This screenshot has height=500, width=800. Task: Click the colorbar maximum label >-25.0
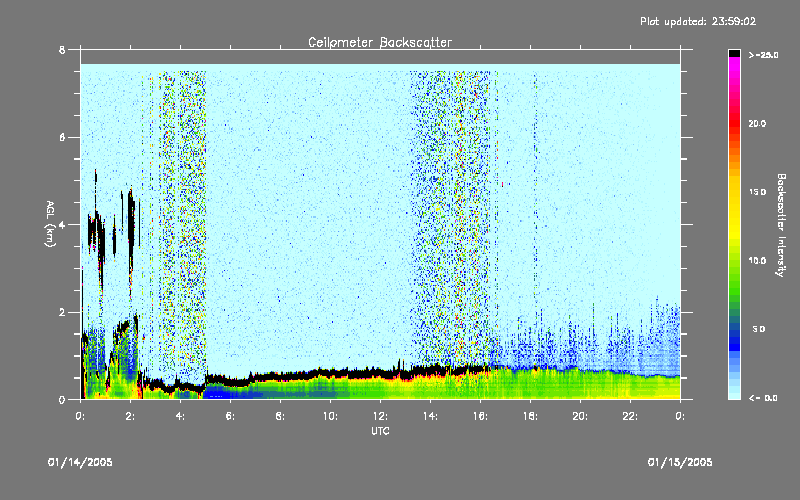(763, 55)
